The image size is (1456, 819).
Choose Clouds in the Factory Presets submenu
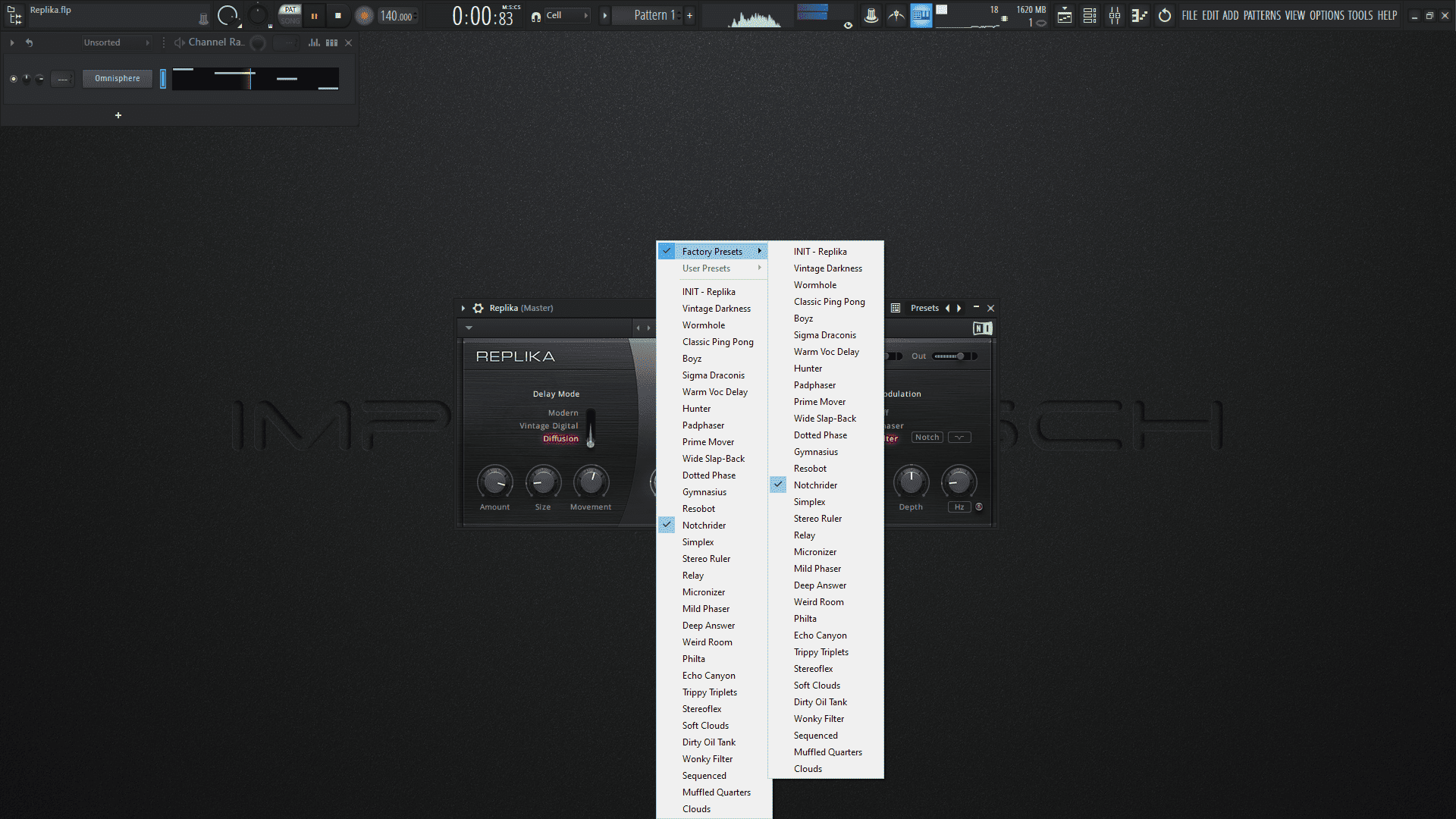tap(826, 769)
